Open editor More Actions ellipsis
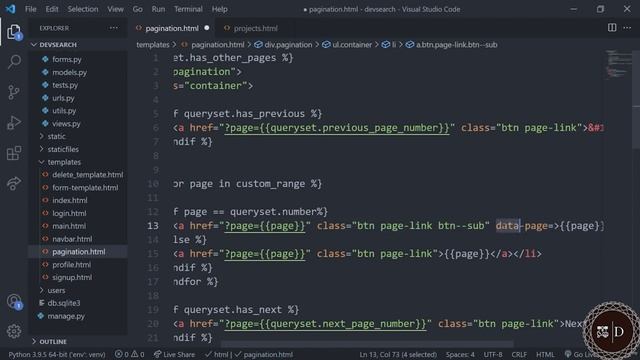Viewport: 640px width, 360px height. (x=627, y=28)
